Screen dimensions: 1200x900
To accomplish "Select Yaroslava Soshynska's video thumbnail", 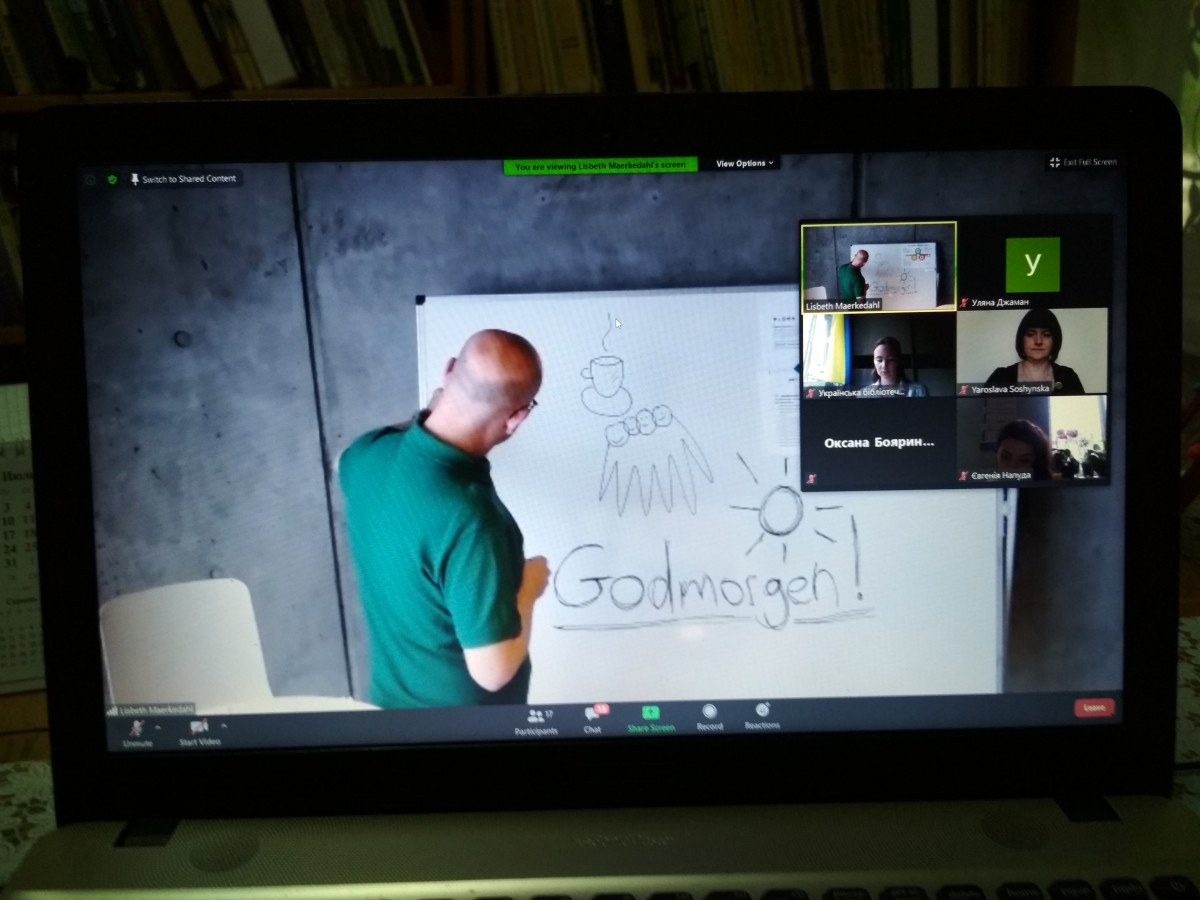I will [x=1032, y=351].
